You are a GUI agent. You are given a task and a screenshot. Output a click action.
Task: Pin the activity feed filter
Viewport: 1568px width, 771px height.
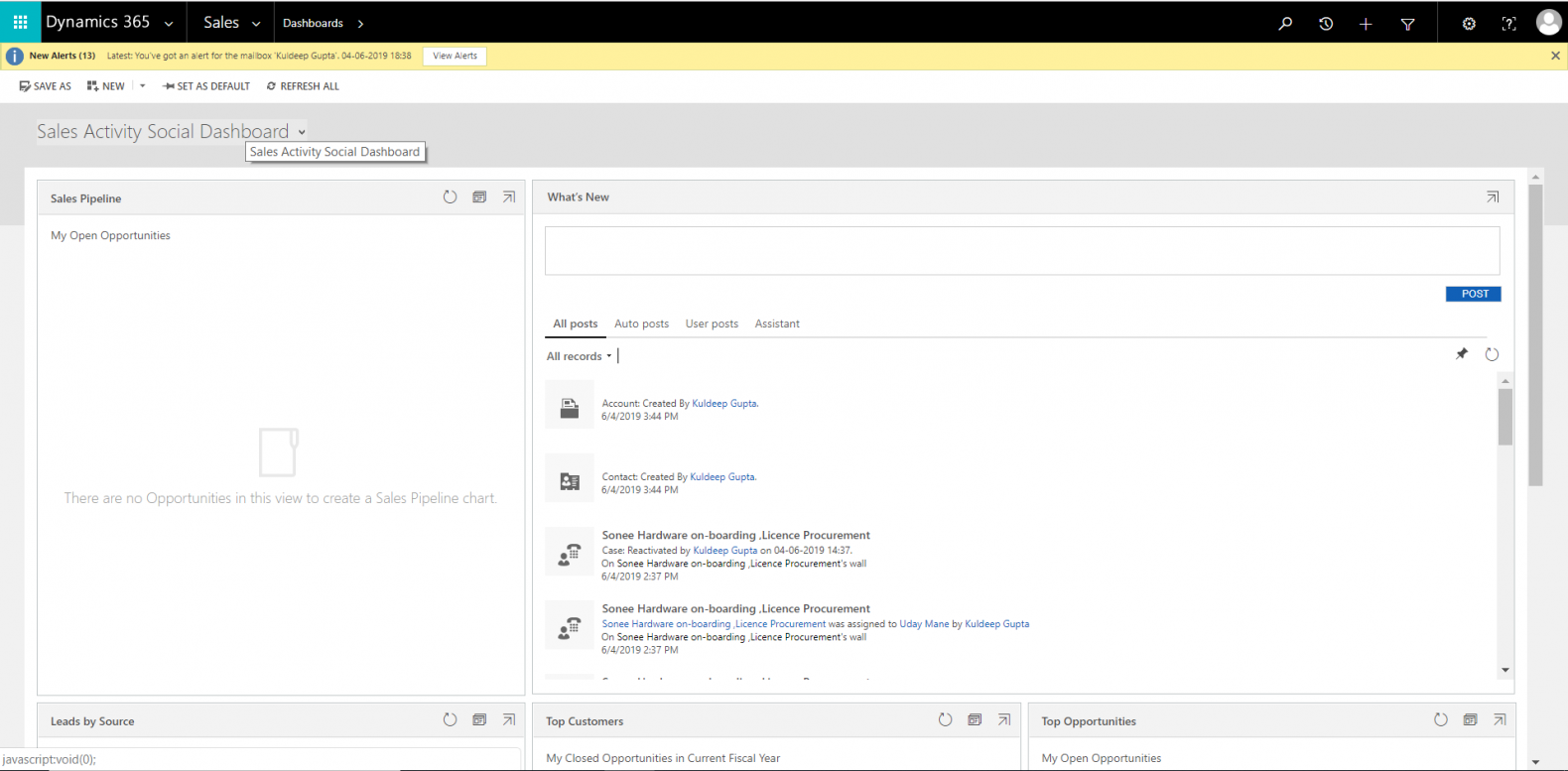pyautogui.click(x=1461, y=354)
